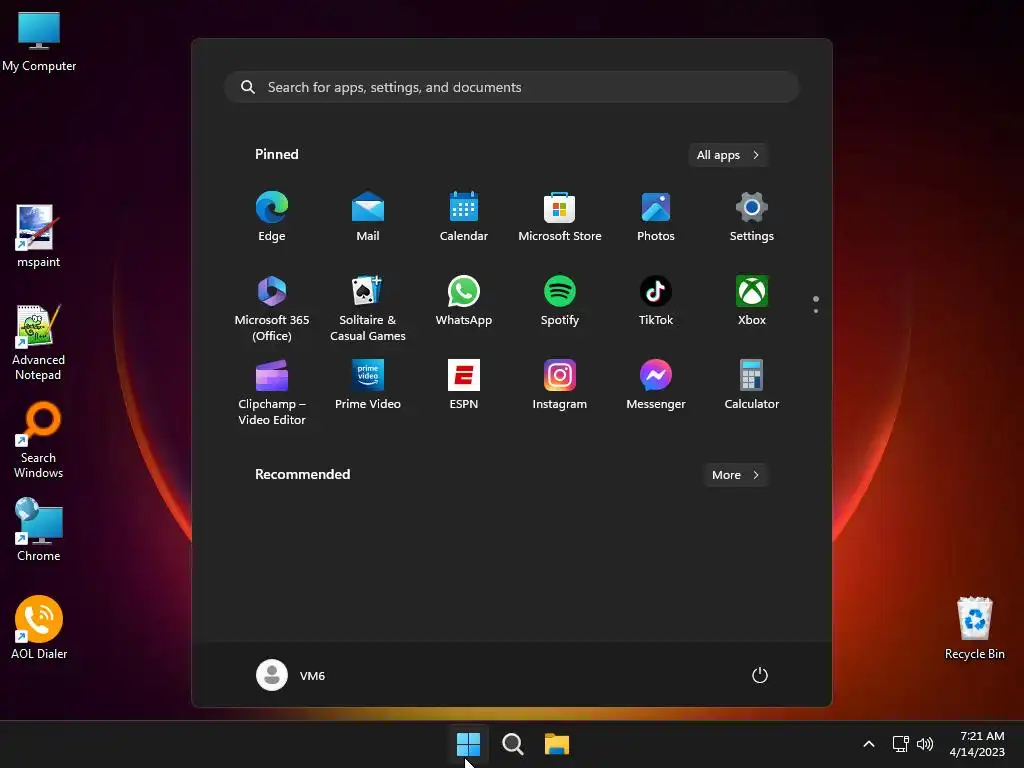Open the ESPN app
The width and height of the screenshot is (1024, 768).
point(464,385)
